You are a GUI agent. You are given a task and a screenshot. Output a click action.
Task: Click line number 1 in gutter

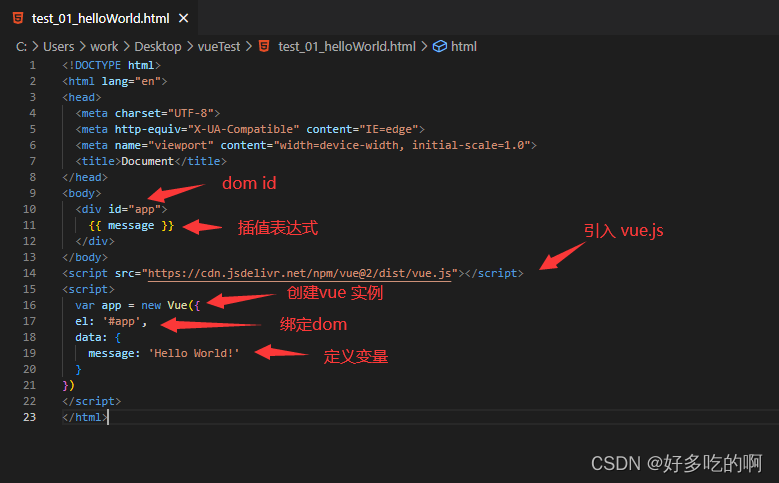(x=32, y=66)
